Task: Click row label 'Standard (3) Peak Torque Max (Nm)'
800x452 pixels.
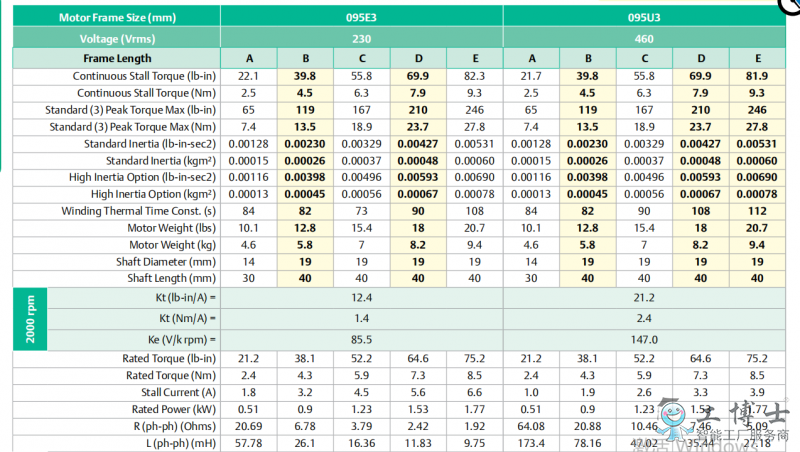Action: point(133,127)
